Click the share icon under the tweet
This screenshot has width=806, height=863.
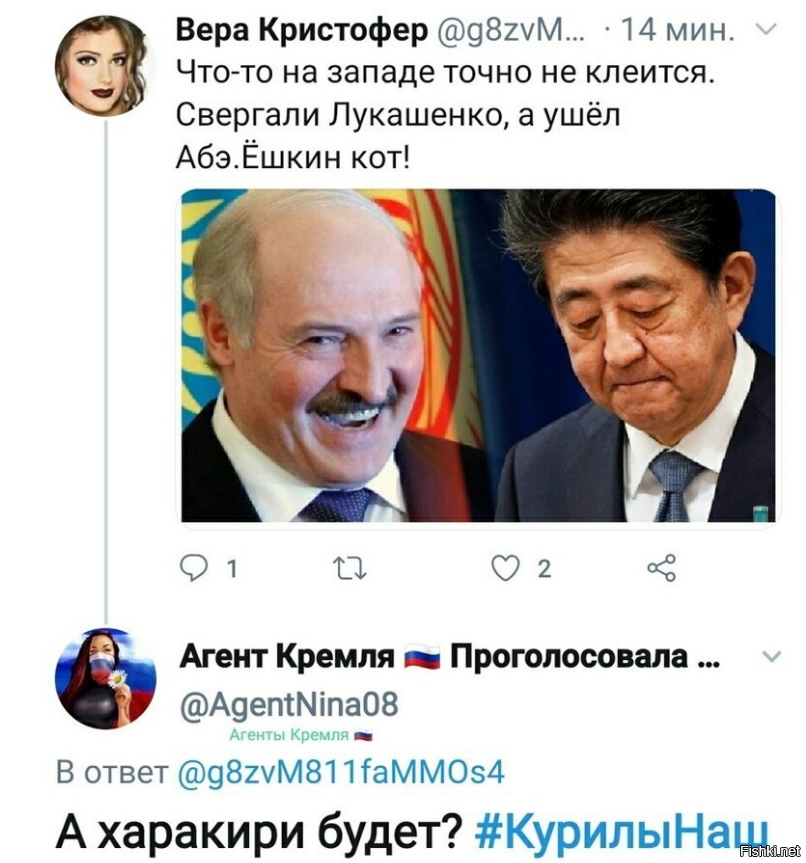click(662, 569)
